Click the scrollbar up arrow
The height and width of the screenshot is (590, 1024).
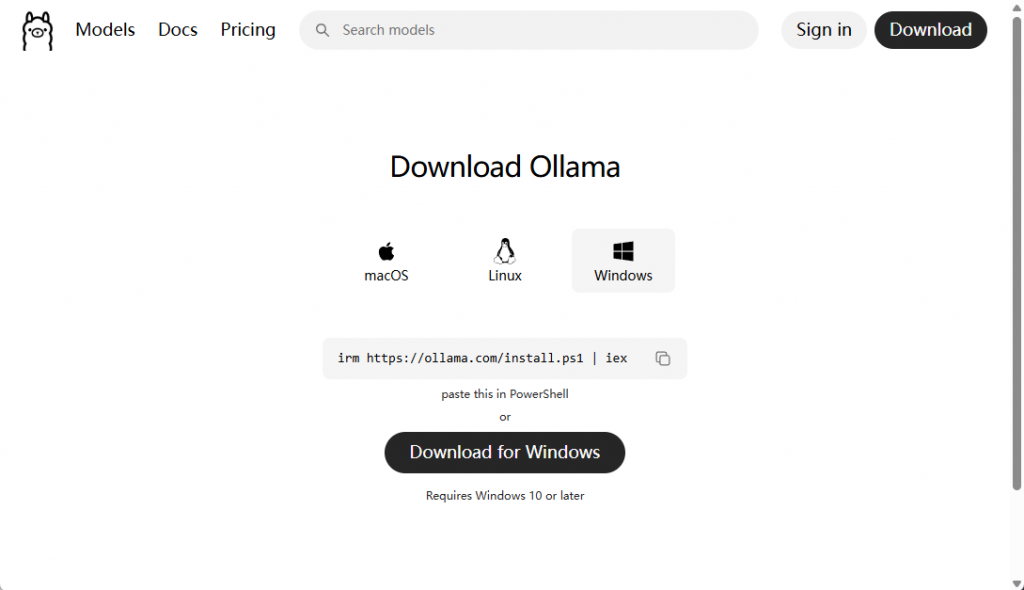click(x=1017, y=7)
